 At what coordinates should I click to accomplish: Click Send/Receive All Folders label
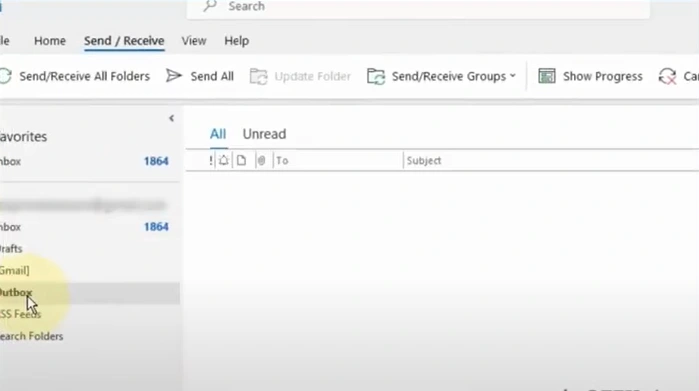[x=85, y=76]
